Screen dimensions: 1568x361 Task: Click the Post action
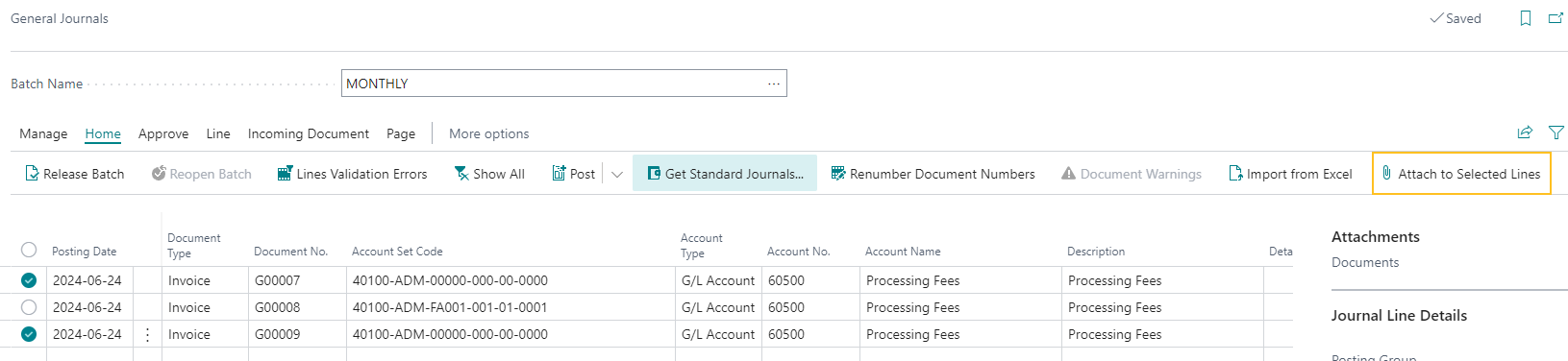[x=574, y=174]
